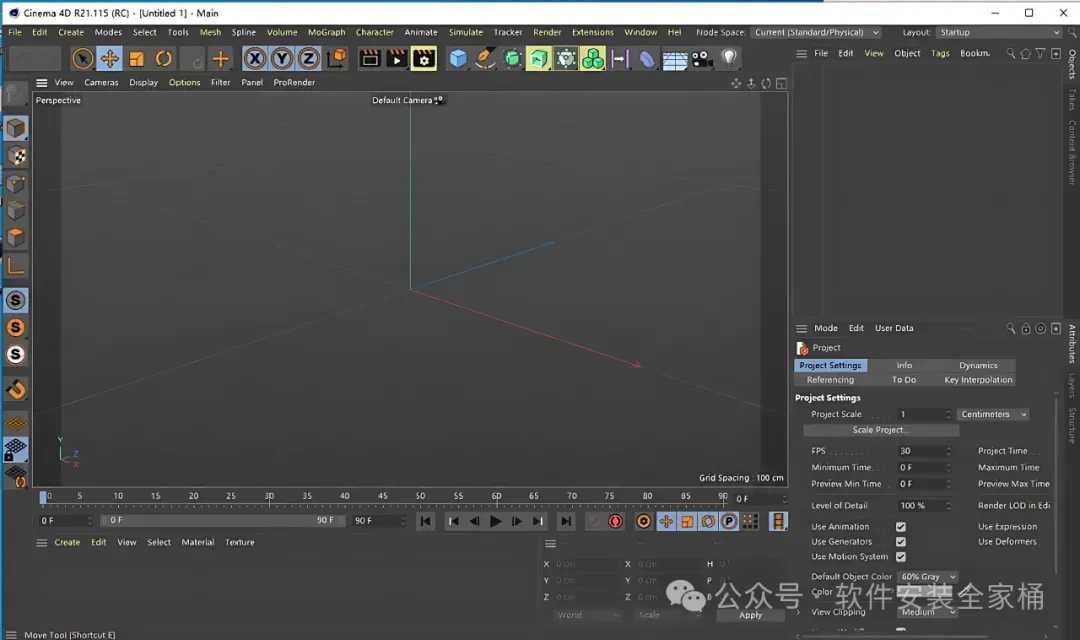Render to Picture Viewer icon

[397, 59]
